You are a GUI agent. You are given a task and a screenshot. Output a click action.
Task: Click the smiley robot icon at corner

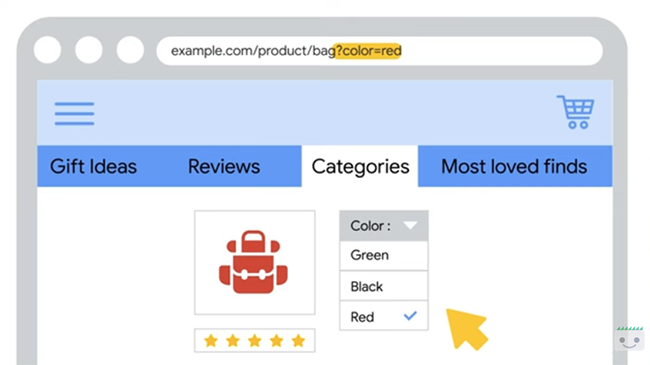[x=630, y=339]
